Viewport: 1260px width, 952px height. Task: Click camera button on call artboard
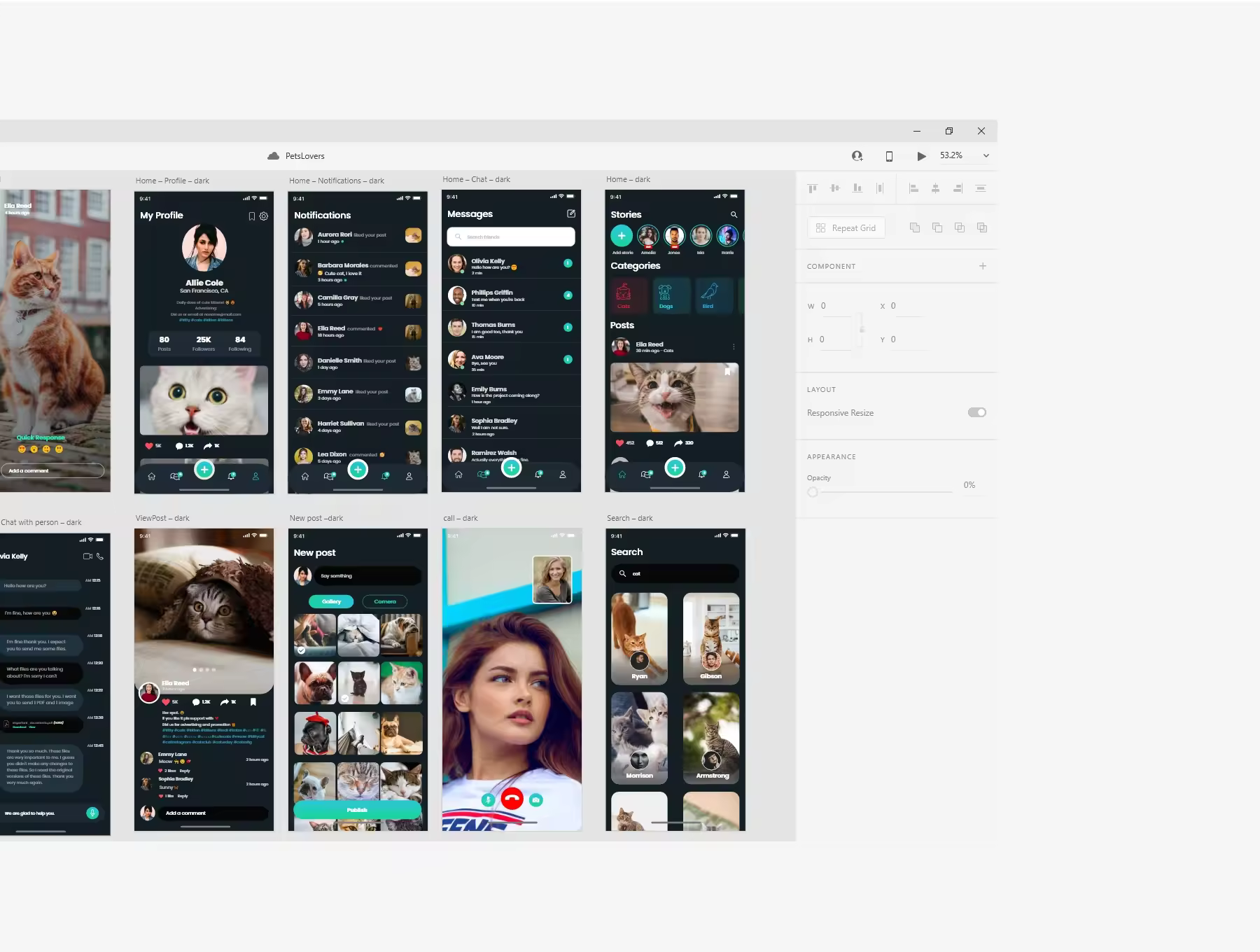[536, 799]
